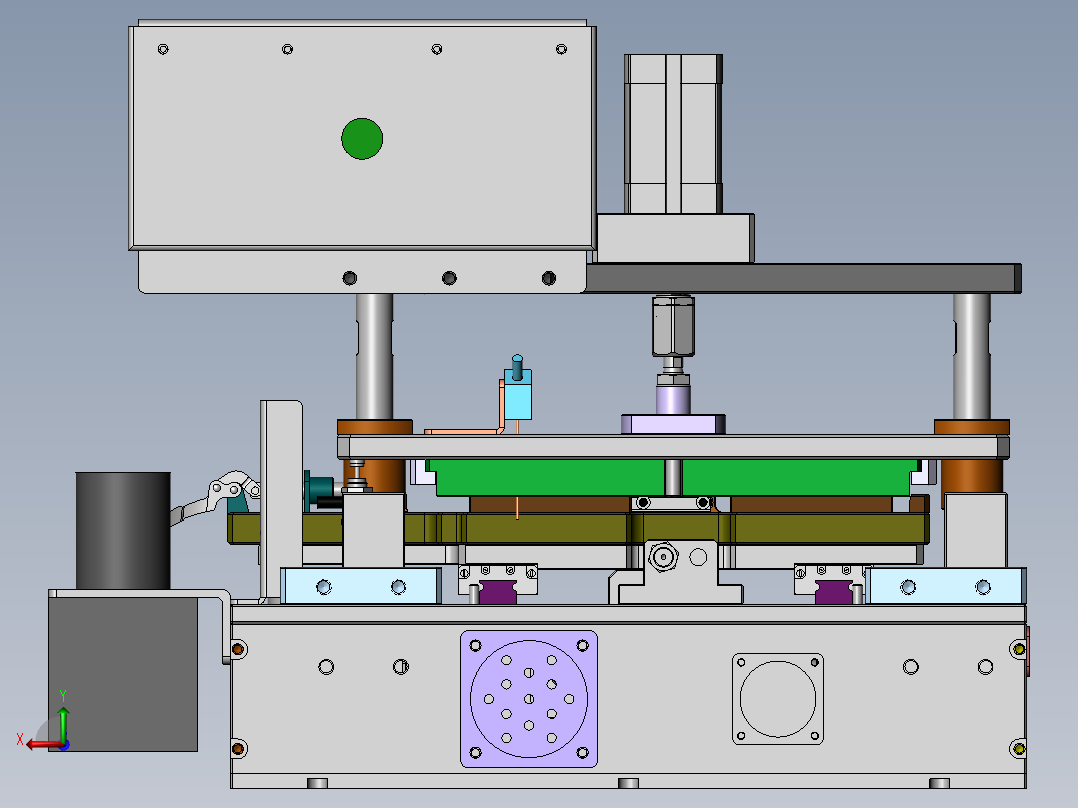Screen dimensions: 1078x808
Task: Select the upper-right brass screw on the base
Action: coord(1019,648)
